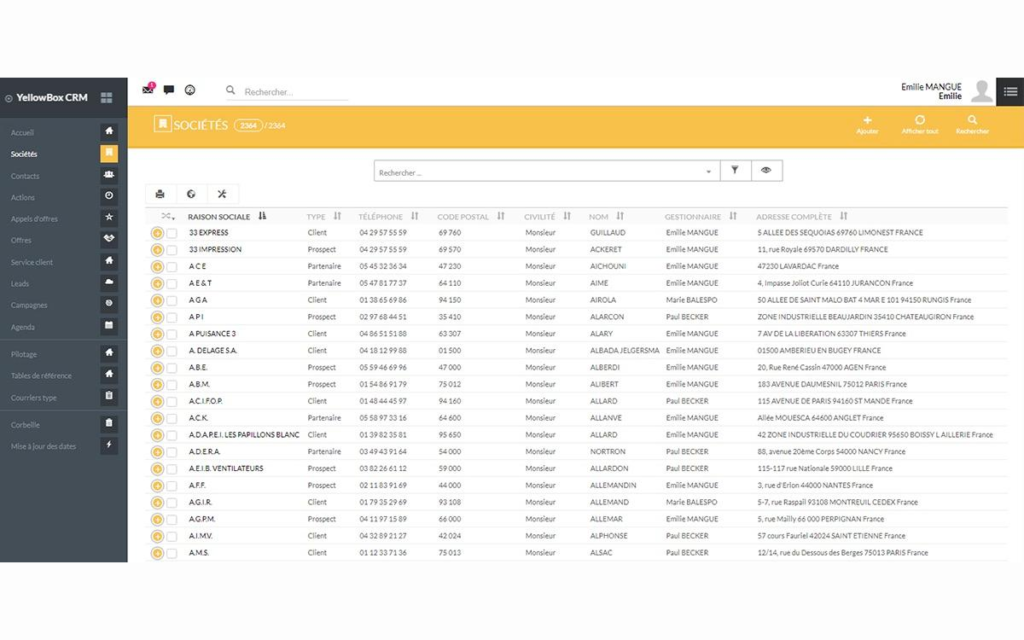Viewport: 1024px width, 640px height.
Task: Open the chat messages icon
Action: (x=168, y=90)
